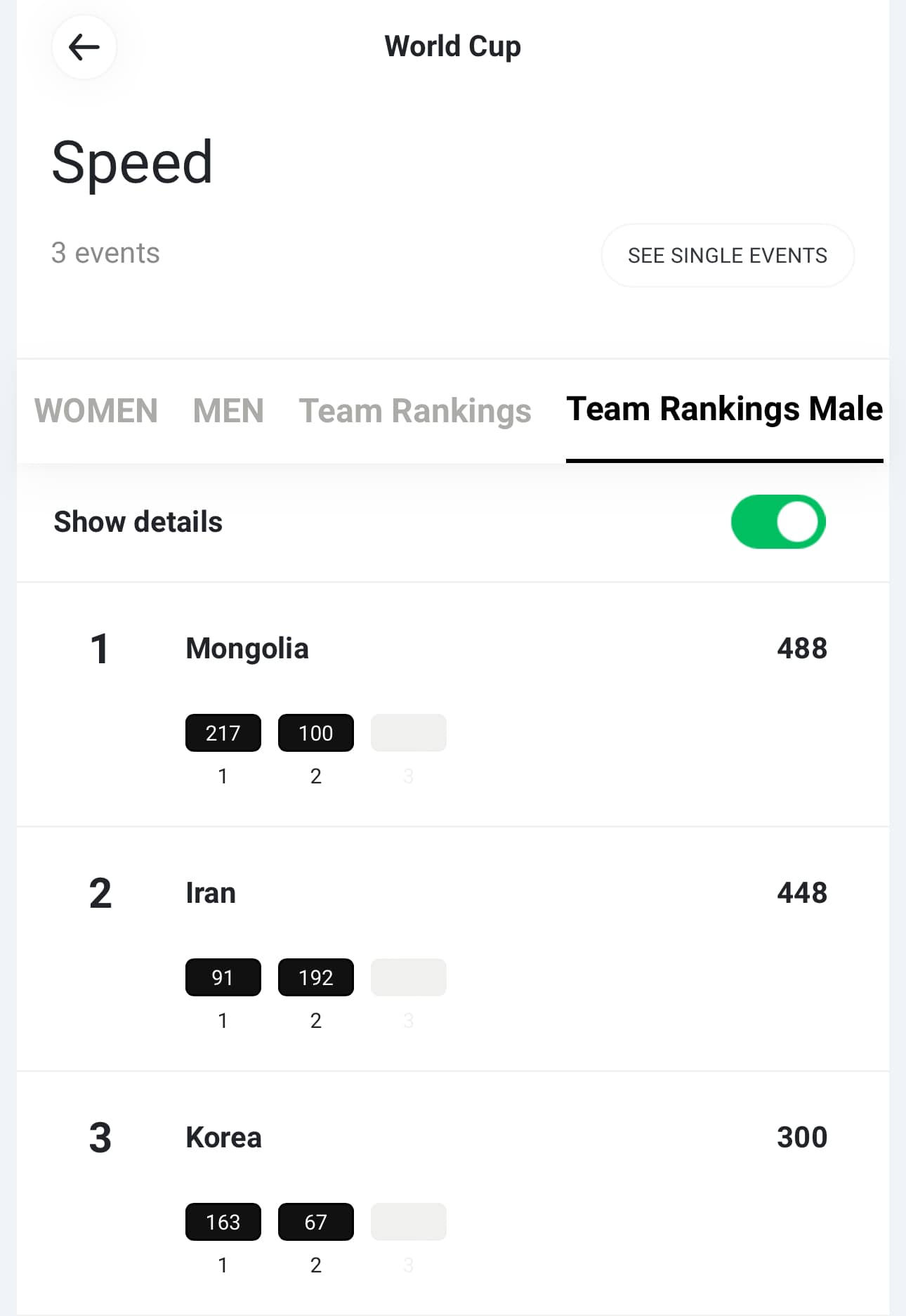Select the Iran team name
This screenshot has width=906, height=1316.
pyautogui.click(x=211, y=893)
